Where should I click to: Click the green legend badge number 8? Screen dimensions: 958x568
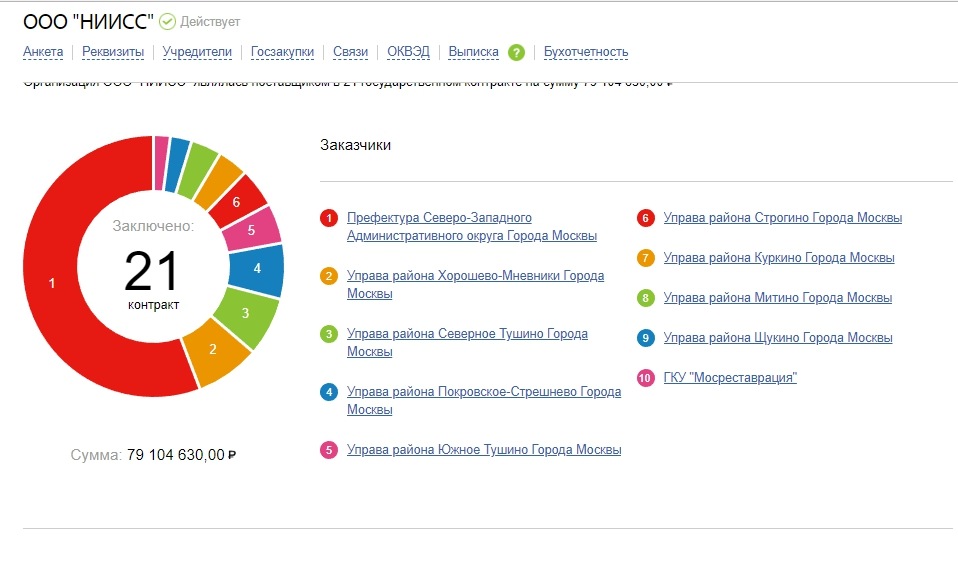646,298
